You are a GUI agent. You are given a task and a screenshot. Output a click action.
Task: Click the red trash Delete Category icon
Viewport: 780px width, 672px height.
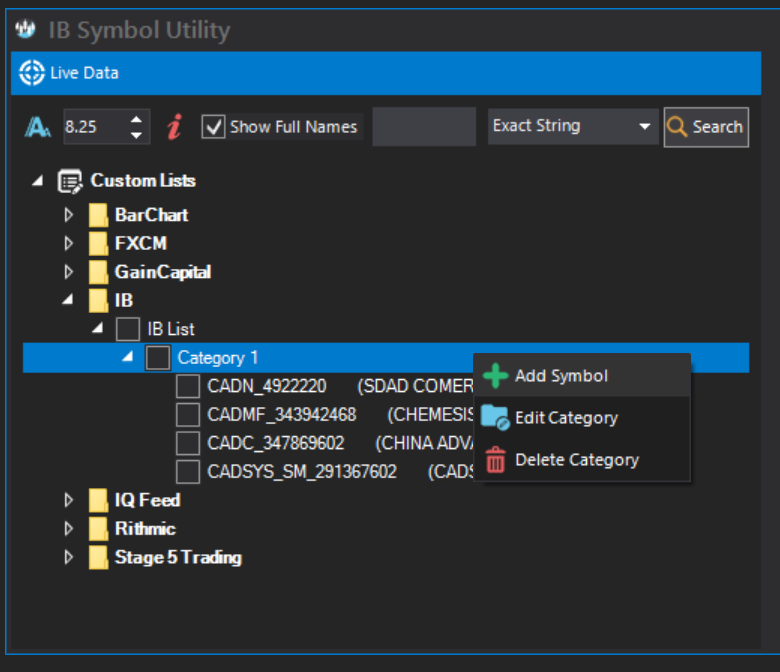(x=495, y=460)
